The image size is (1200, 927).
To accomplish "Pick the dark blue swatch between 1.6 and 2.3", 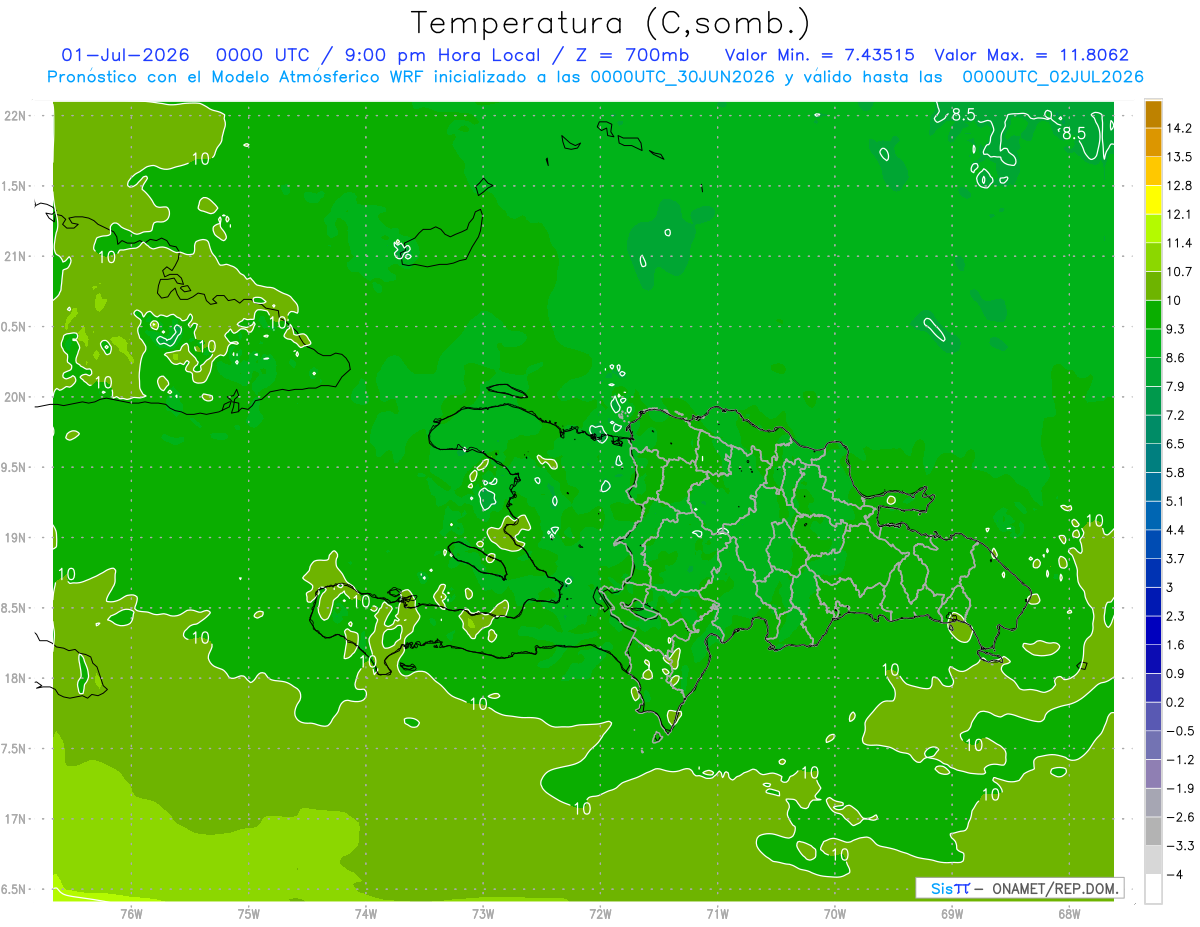I will tap(1153, 630).
